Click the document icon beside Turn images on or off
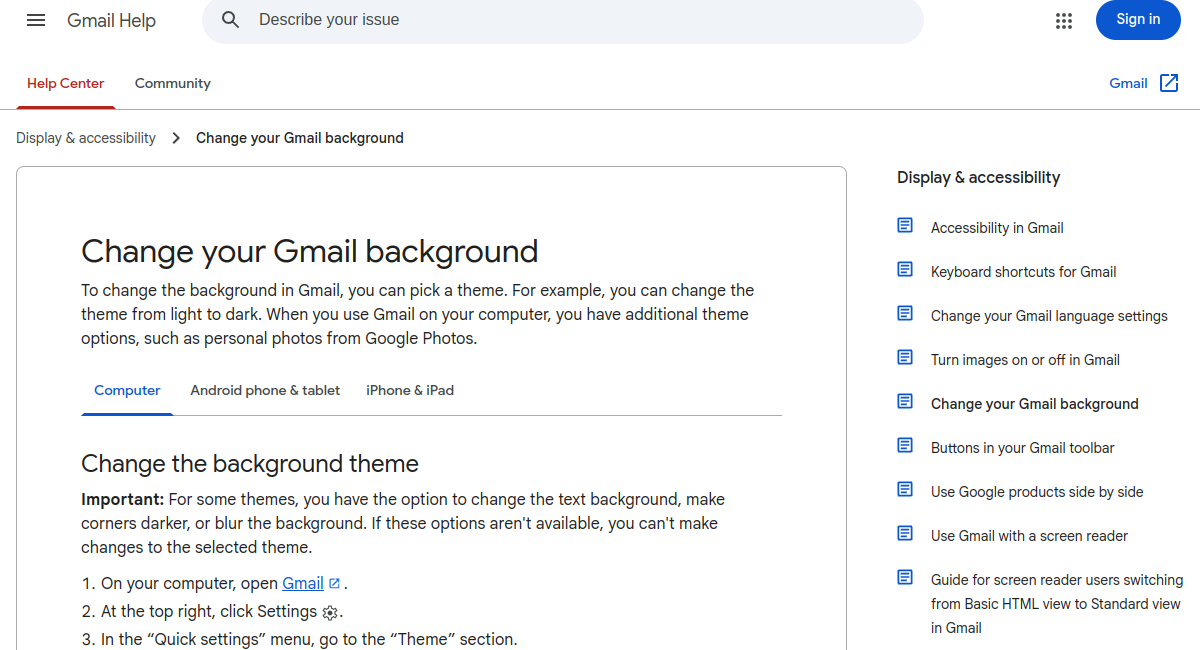Viewport: 1200px width, 650px height. pos(905,358)
